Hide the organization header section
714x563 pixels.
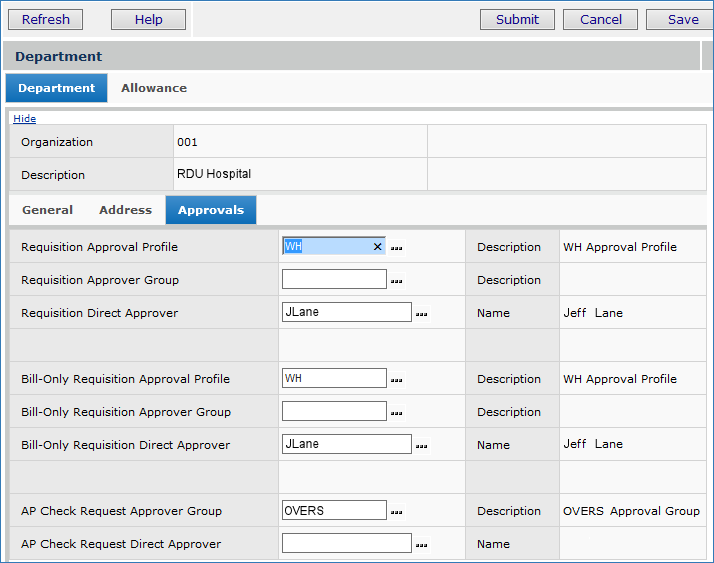24,119
